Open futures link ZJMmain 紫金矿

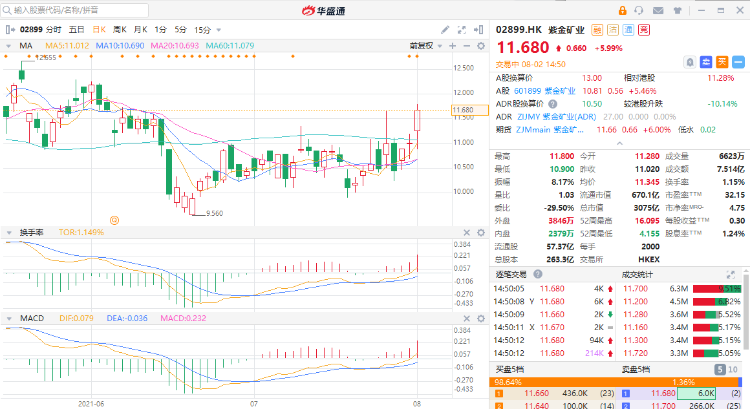pos(550,130)
